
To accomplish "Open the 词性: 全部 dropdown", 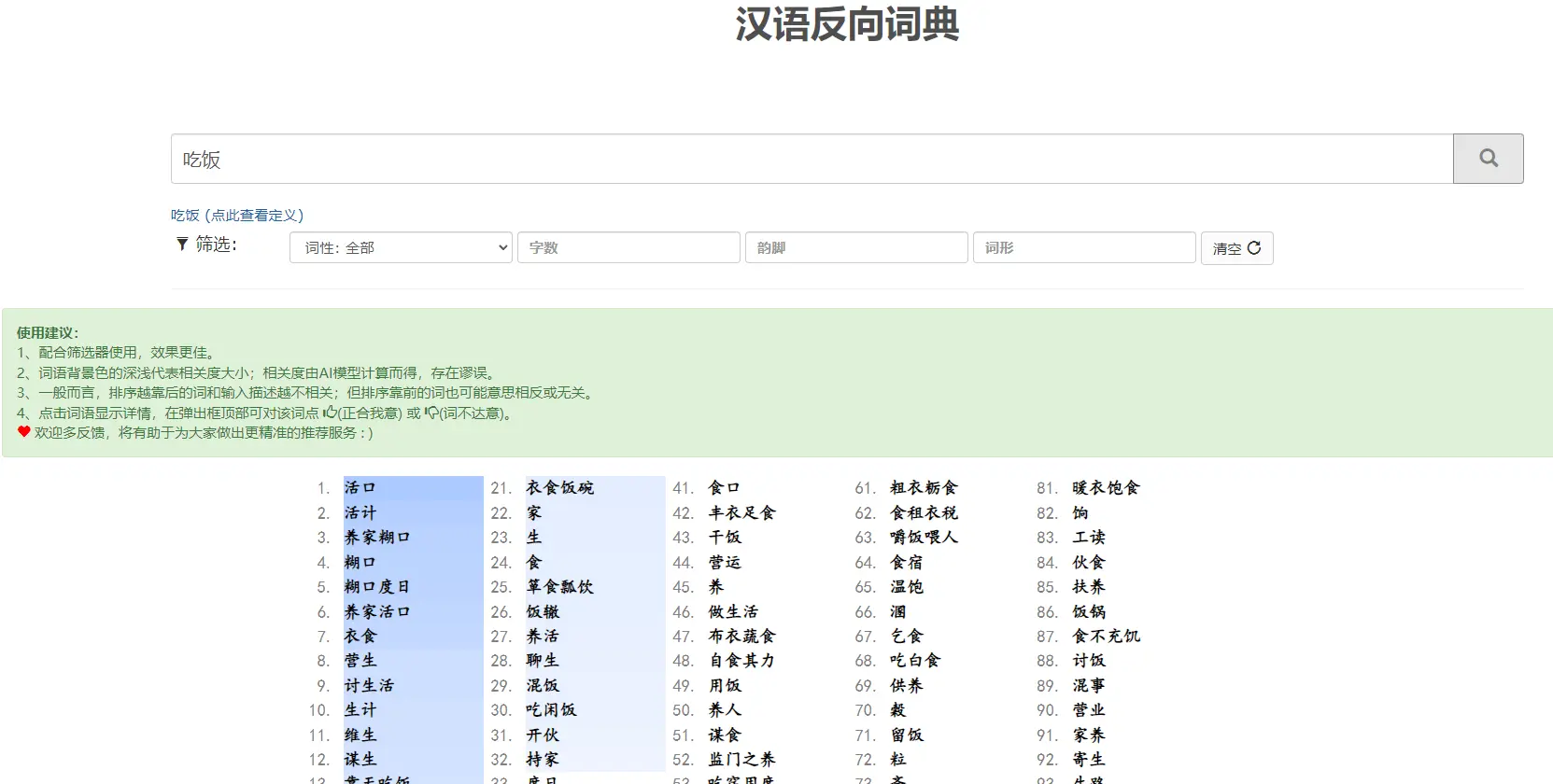I will (402, 247).
